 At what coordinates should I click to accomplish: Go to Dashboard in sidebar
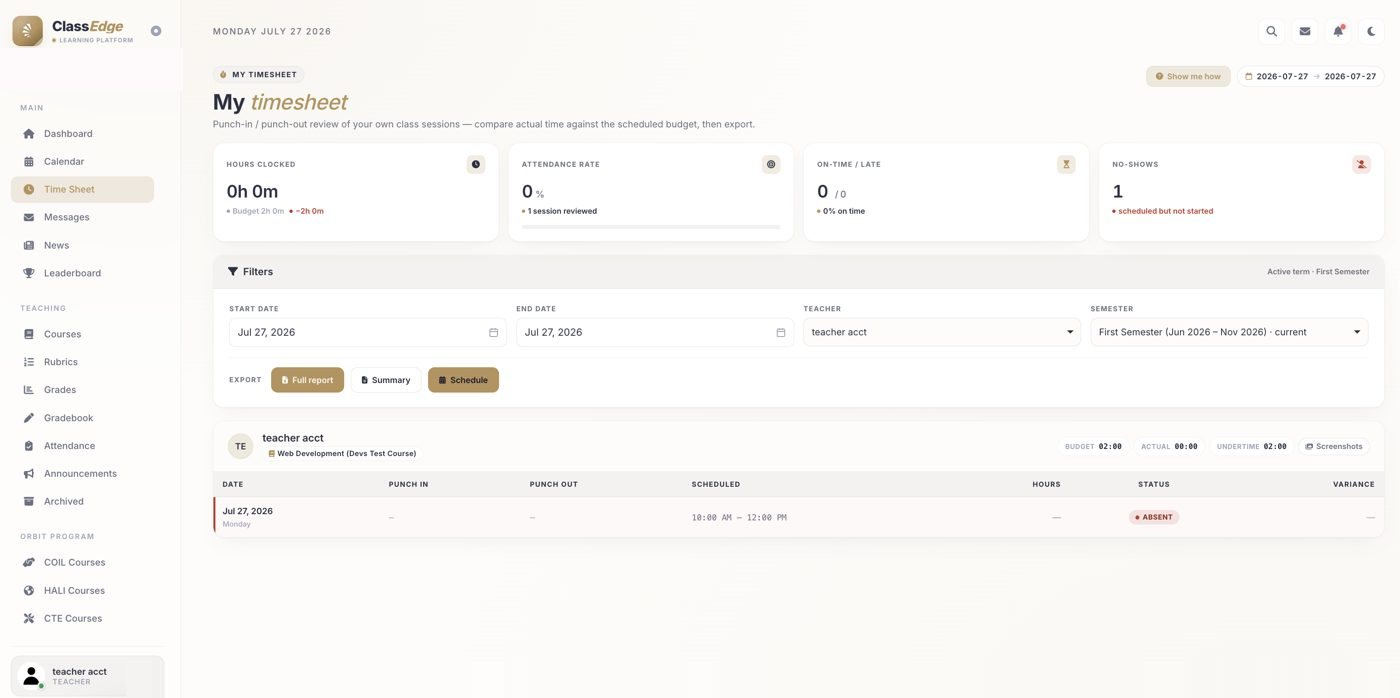coord(82,134)
